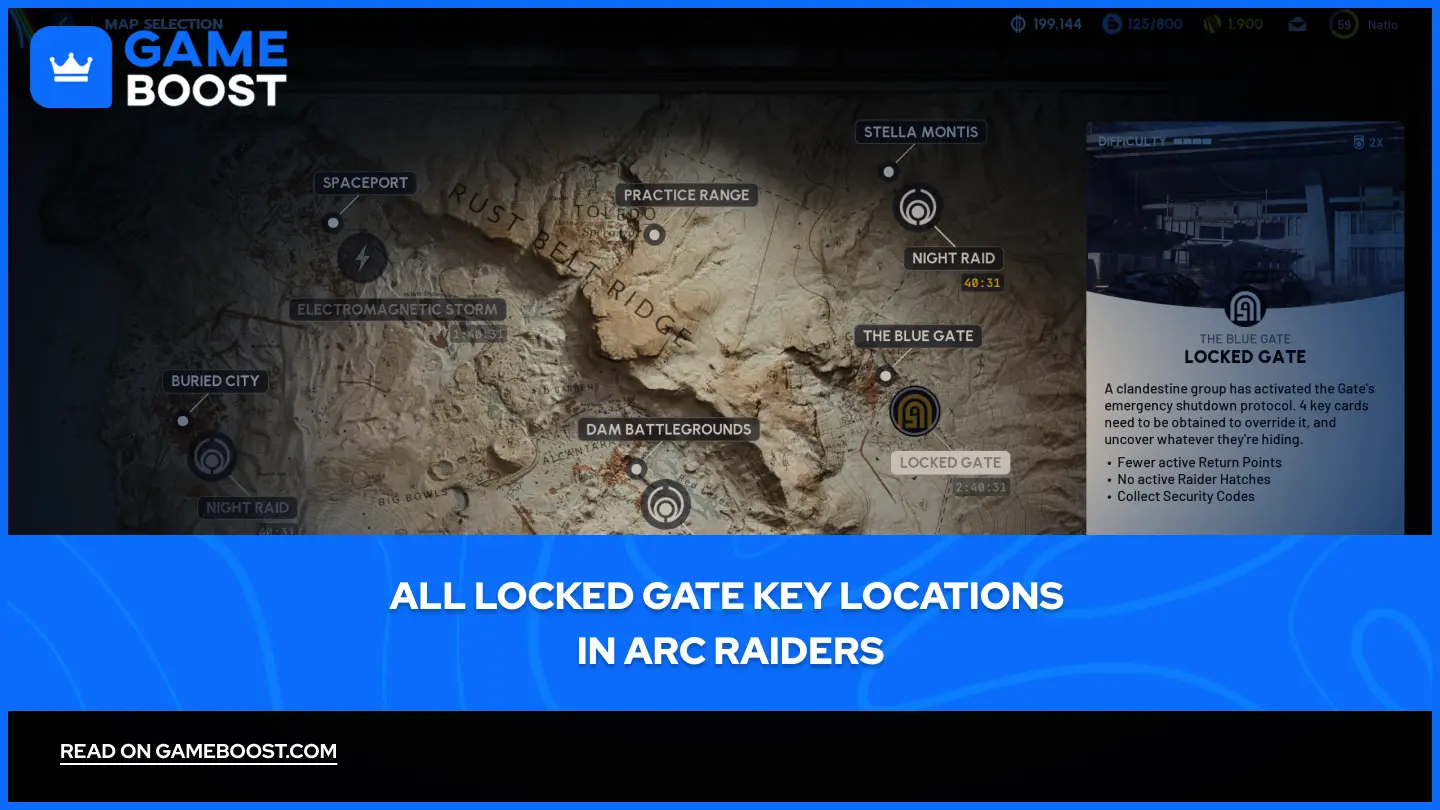The image size is (1440, 810).
Task: Click the level 59 player badge
Action: click(1343, 24)
